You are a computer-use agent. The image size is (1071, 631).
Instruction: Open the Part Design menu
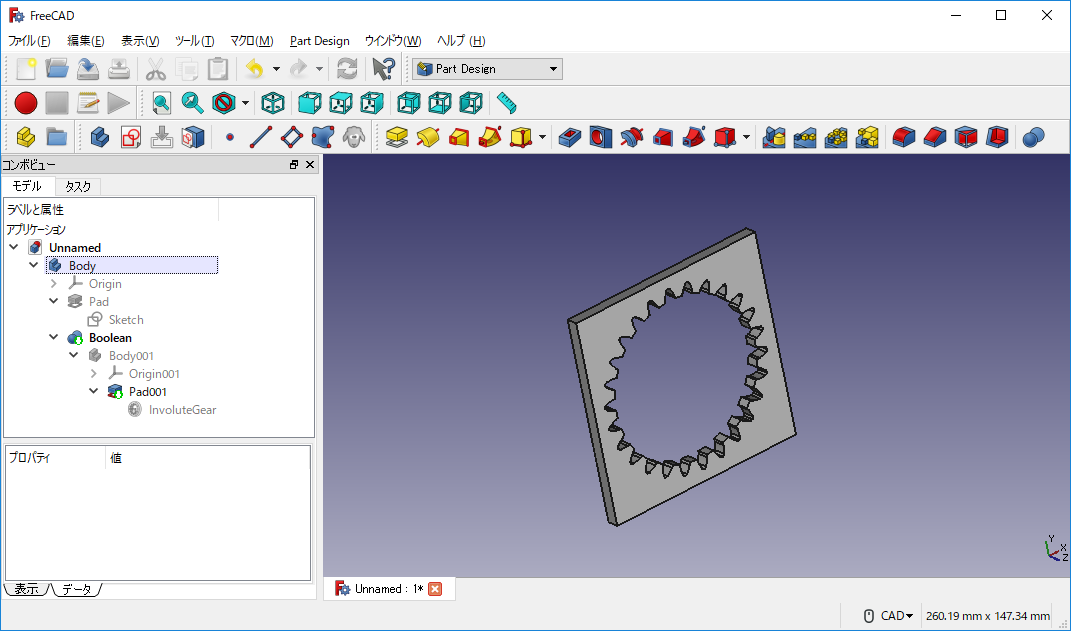[x=320, y=41]
